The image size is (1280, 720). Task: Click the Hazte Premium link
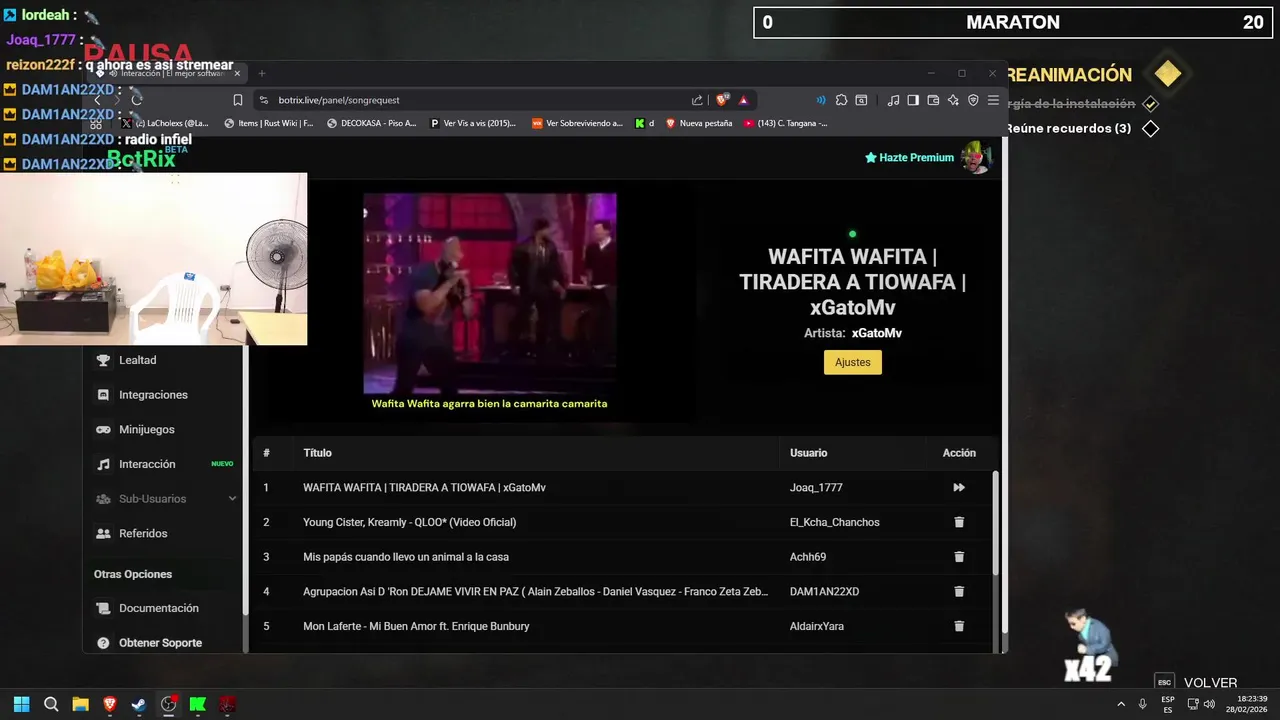(x=909, y=158)
